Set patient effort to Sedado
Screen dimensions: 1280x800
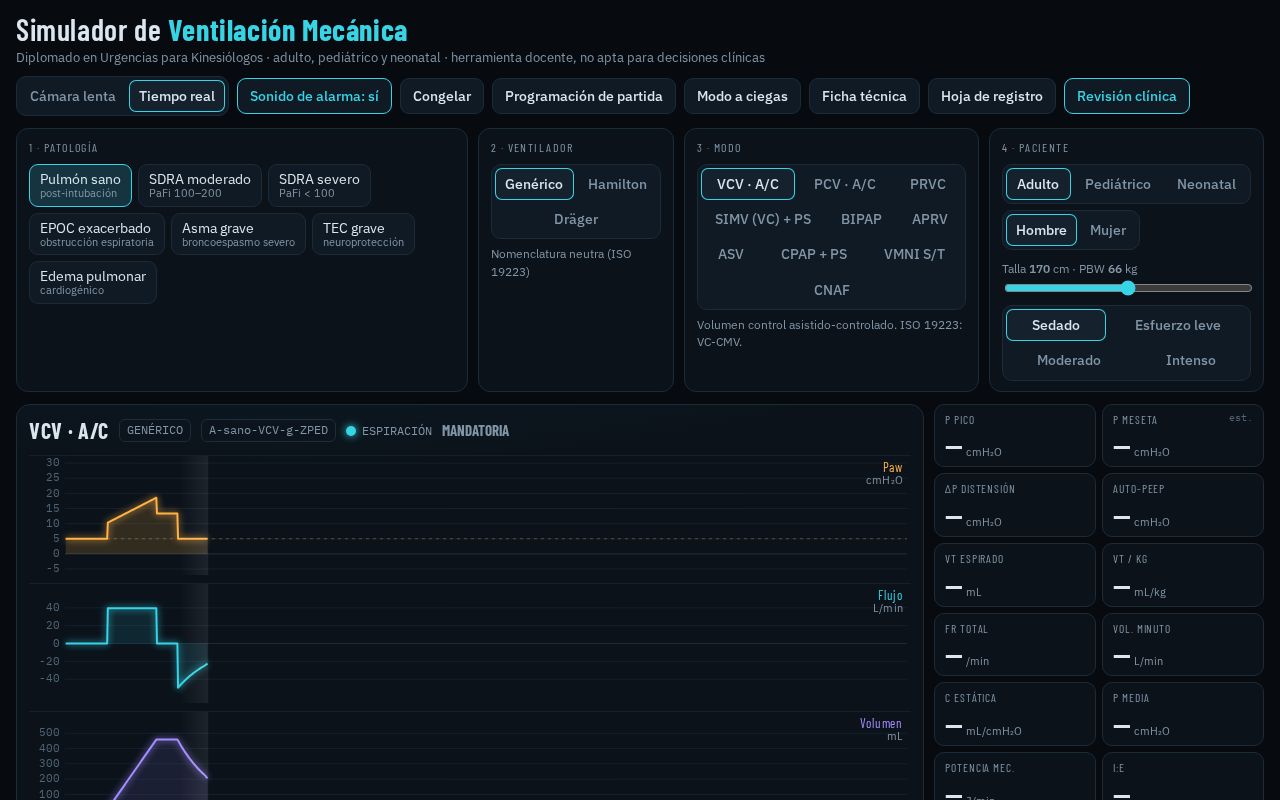coord(1056,325)
